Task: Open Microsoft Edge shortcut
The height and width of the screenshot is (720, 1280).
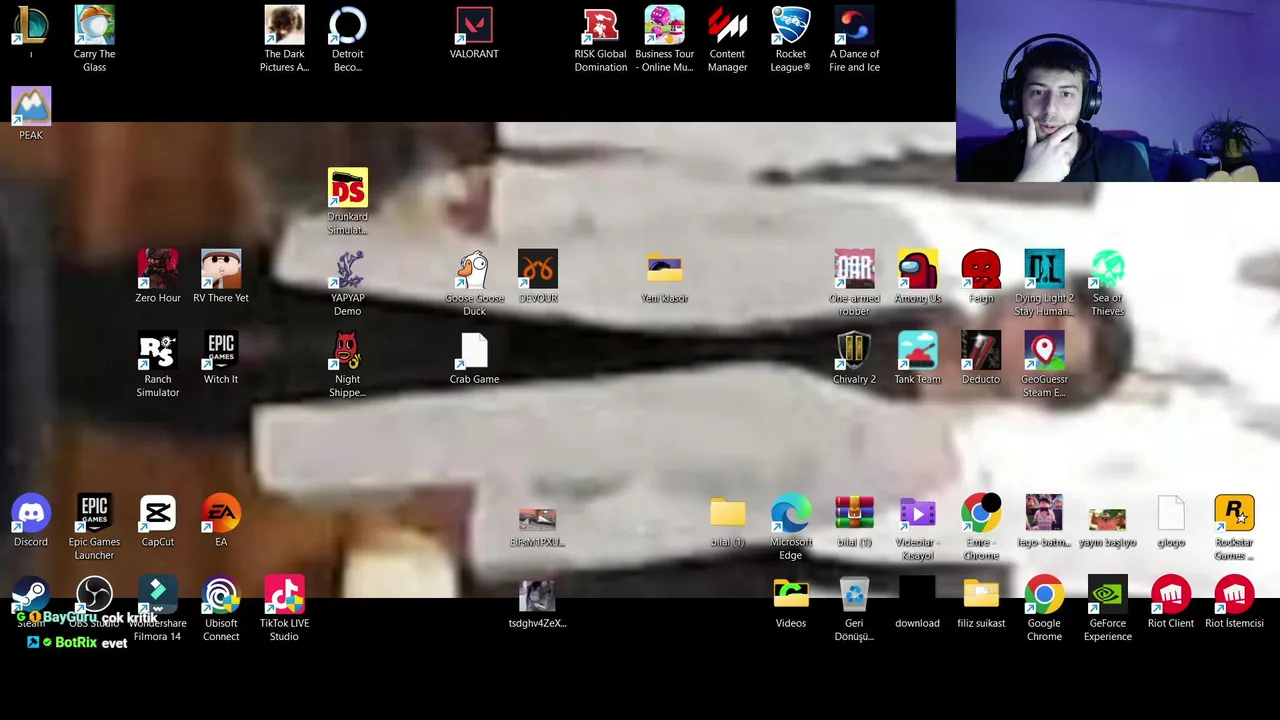Action: (791, 527)
